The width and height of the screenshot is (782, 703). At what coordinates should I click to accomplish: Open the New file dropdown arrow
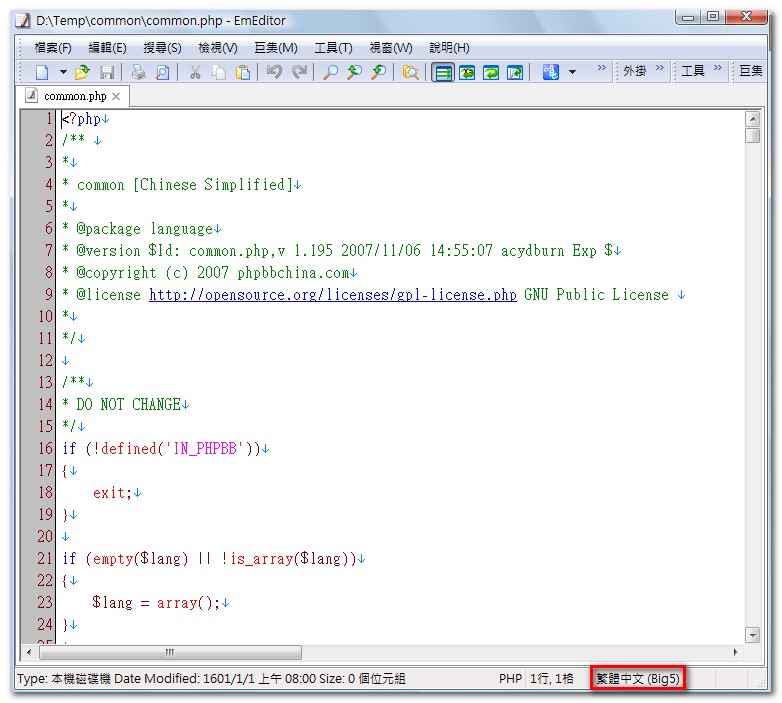(63, 72)
